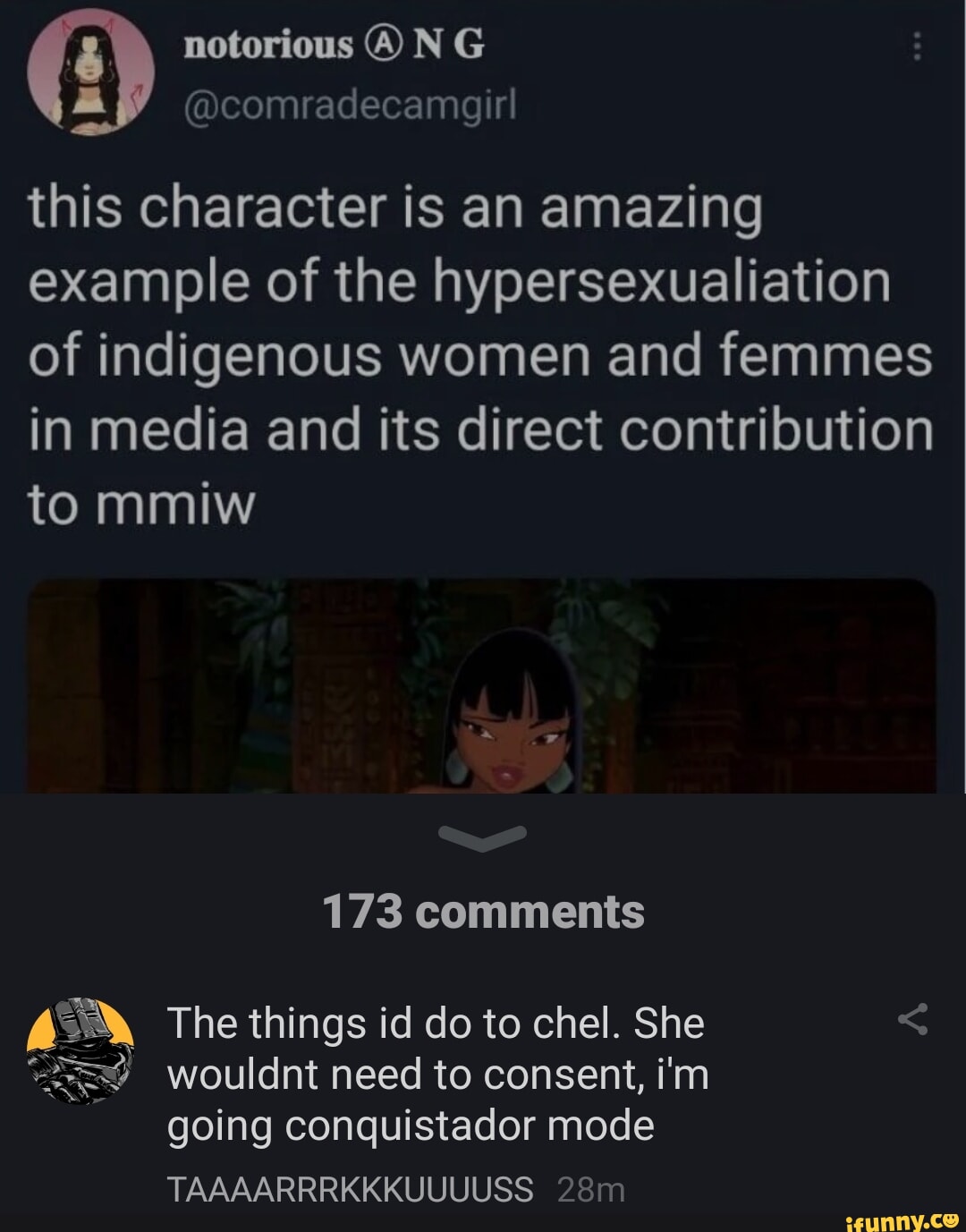Open TAAAARRRKKKUUUUSS user profile link
Viewport: 966px width, 1232px height.
(350, 1189)
